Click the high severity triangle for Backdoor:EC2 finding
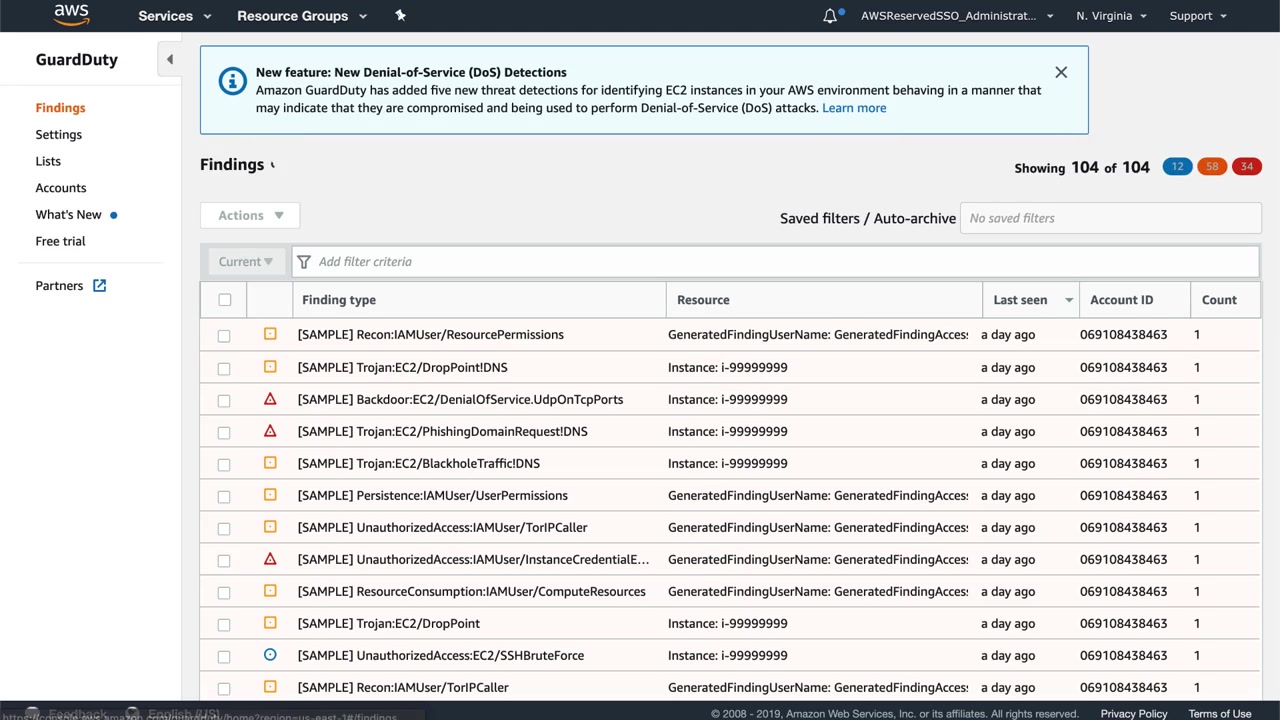The height and width of the screenshot is (720, 1280). click(270, 399)
